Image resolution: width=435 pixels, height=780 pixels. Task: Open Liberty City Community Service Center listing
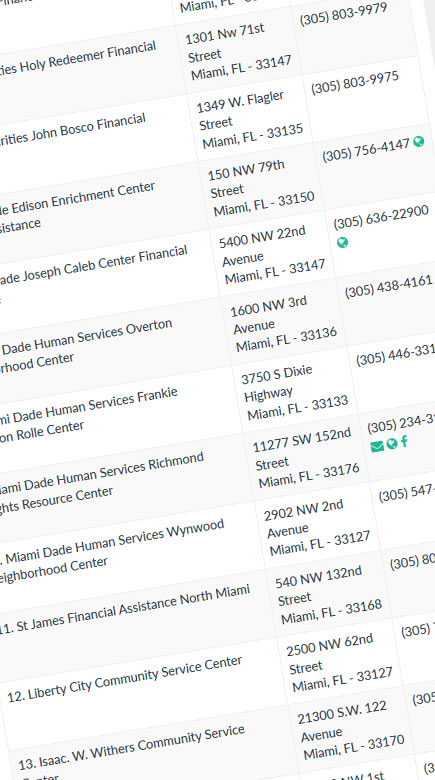[125, 679]
